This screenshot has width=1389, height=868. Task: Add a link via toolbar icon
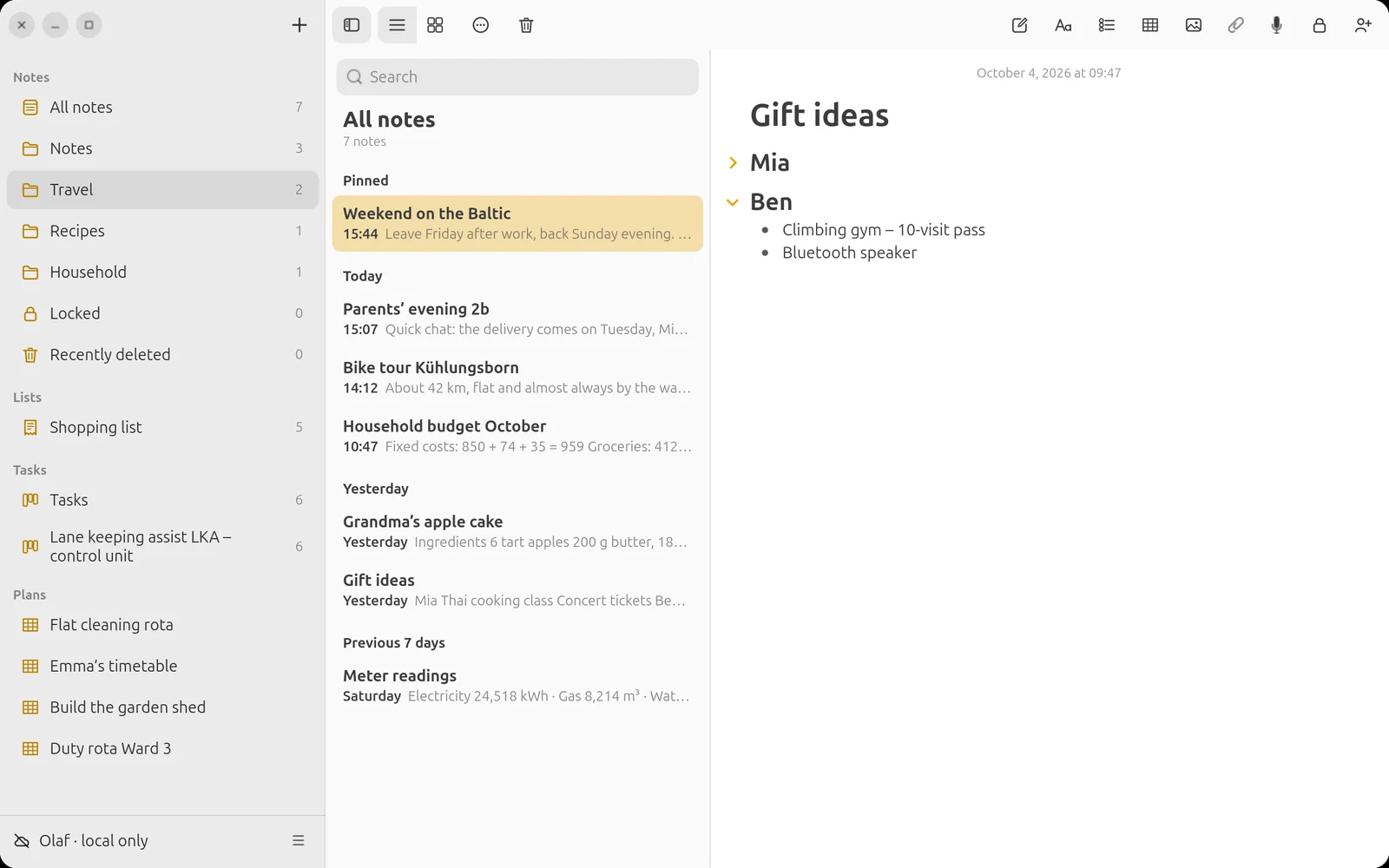click(1235, 25)
